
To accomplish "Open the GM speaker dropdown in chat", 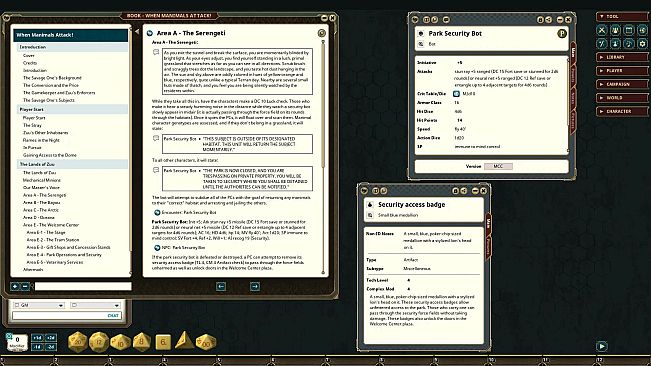I will (39, 305).
